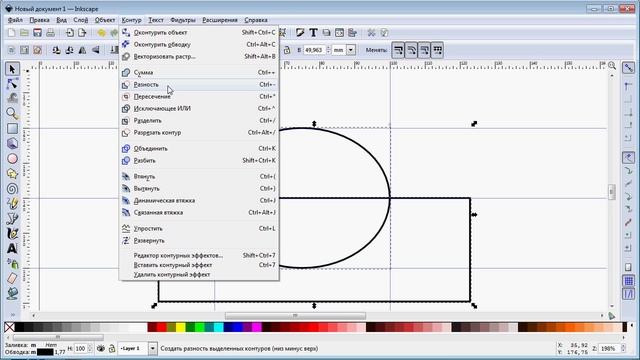Screen dimensions: 640x360
Task: Toggle the lock width-height ratio button
Action: tap(287, 50)
